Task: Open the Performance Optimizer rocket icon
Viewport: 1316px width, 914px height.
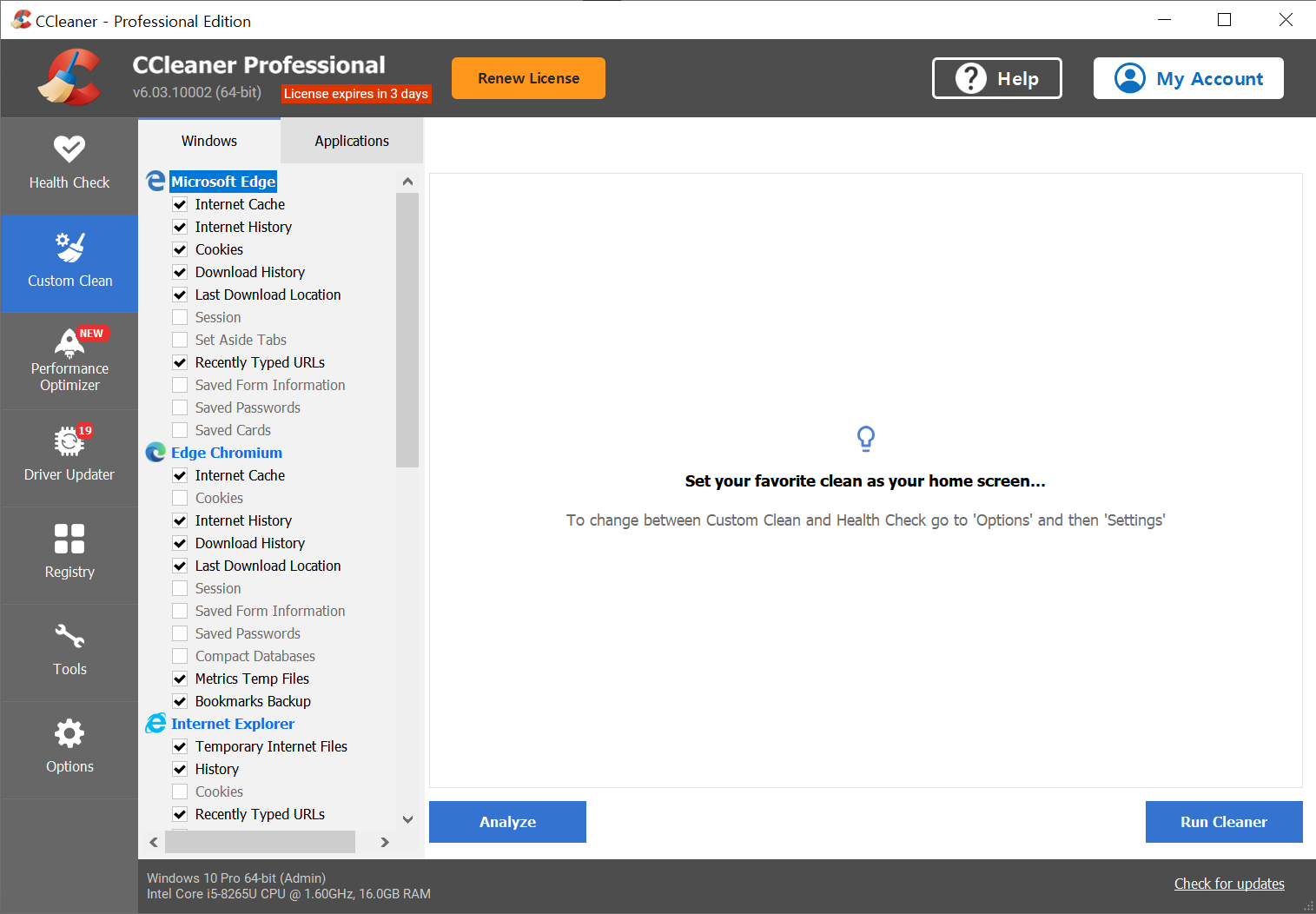Action: pos(69,343)
